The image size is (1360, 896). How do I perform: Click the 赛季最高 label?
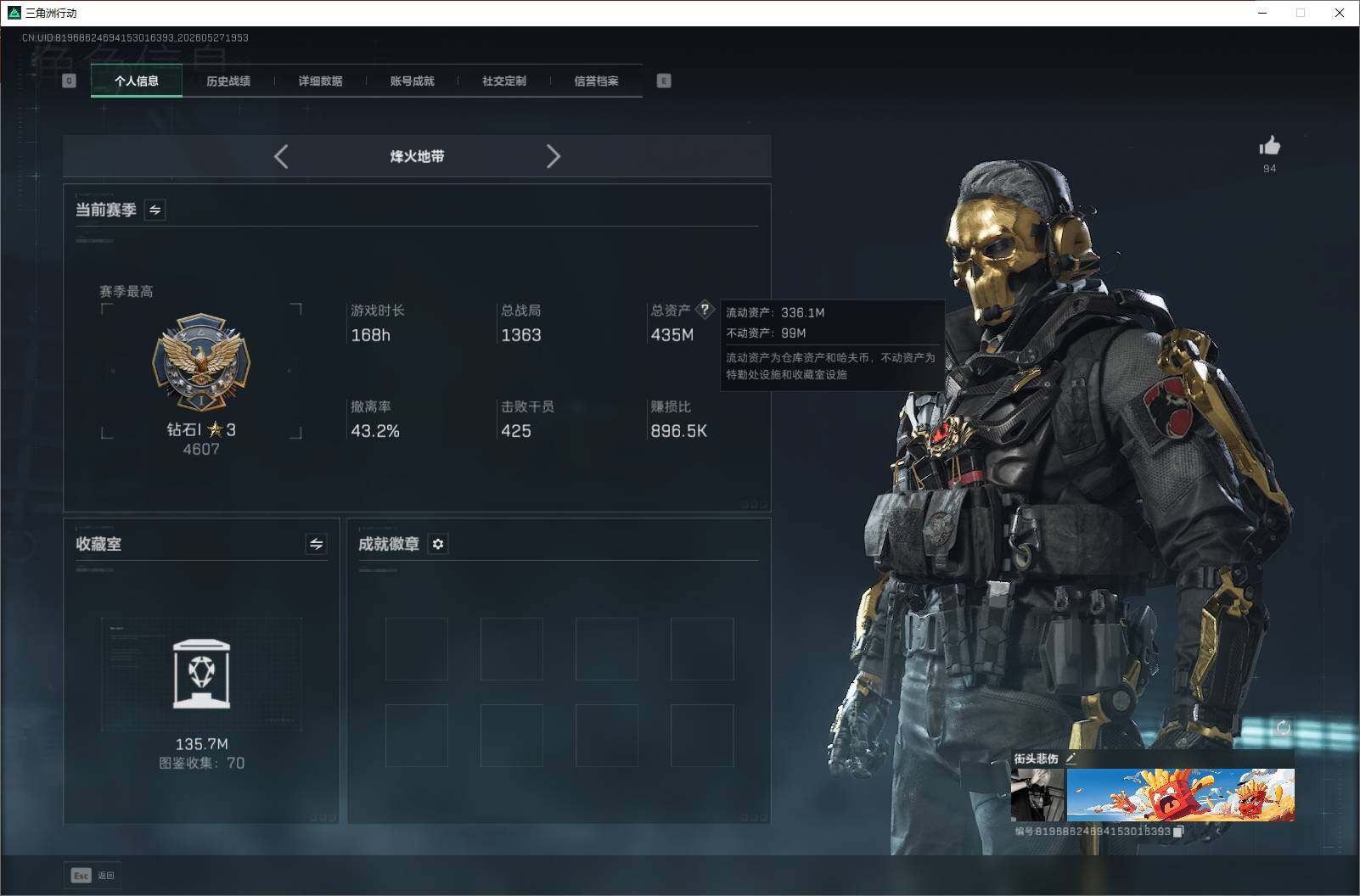(x=126, y=291)
